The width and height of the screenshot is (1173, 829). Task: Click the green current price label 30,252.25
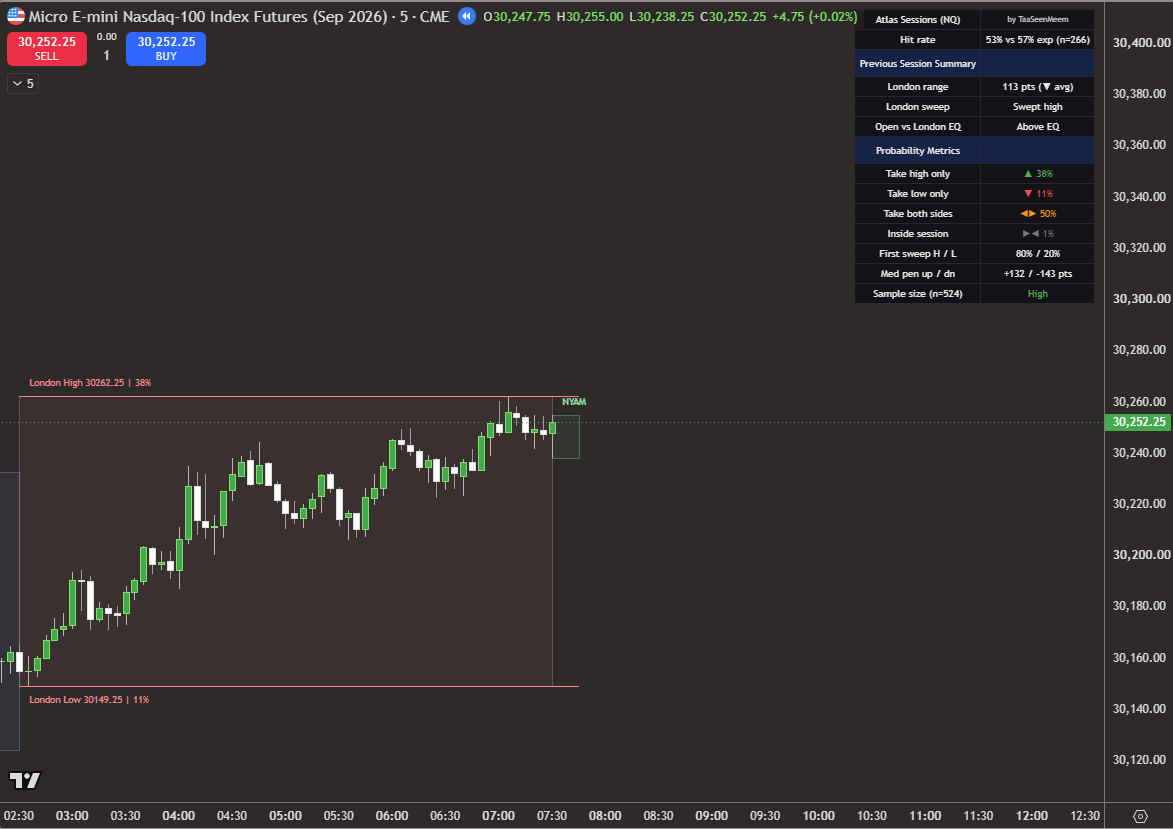[1138, 422]
